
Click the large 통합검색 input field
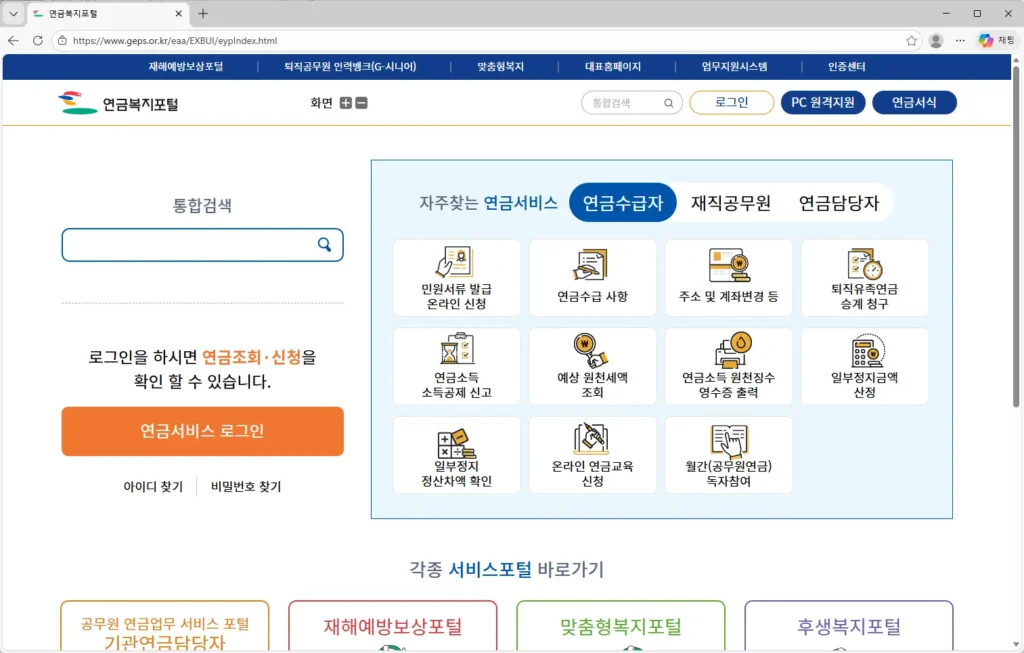pos(188,245)
